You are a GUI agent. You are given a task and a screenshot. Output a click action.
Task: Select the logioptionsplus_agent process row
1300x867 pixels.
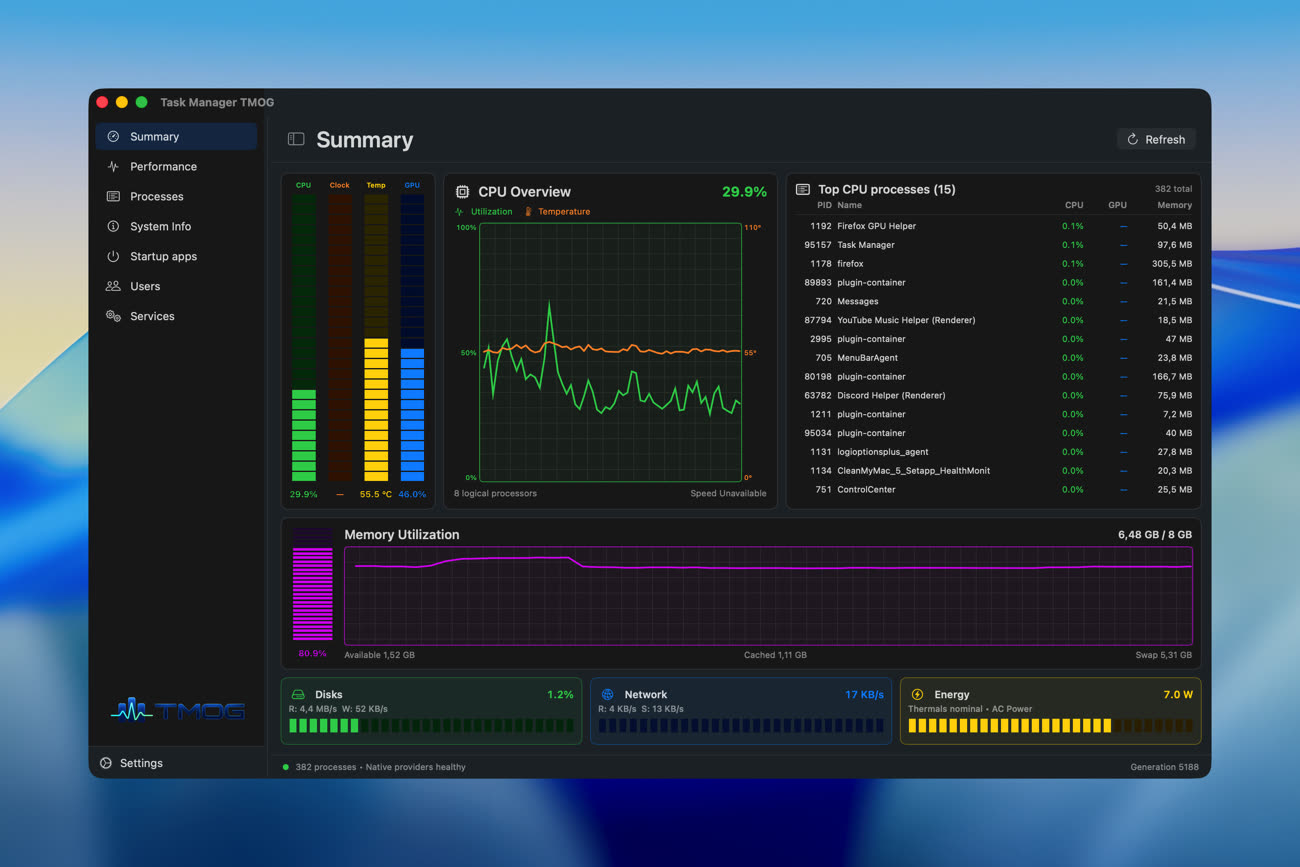pos(994,452)
